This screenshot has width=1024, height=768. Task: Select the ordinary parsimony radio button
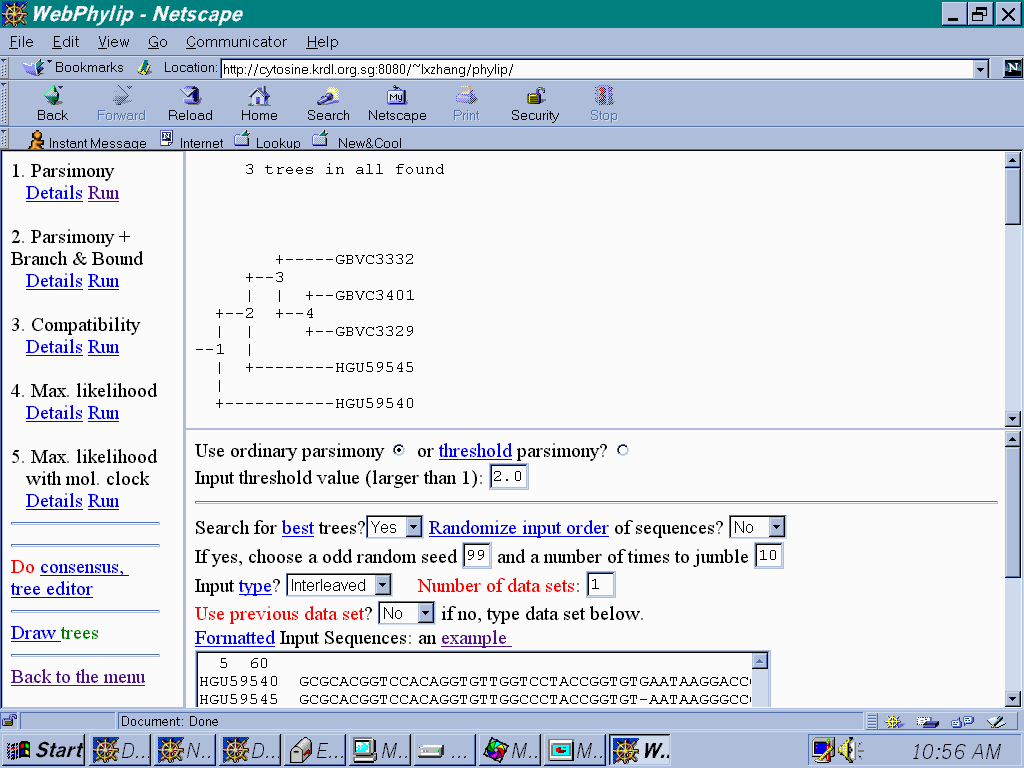(399, 451)
